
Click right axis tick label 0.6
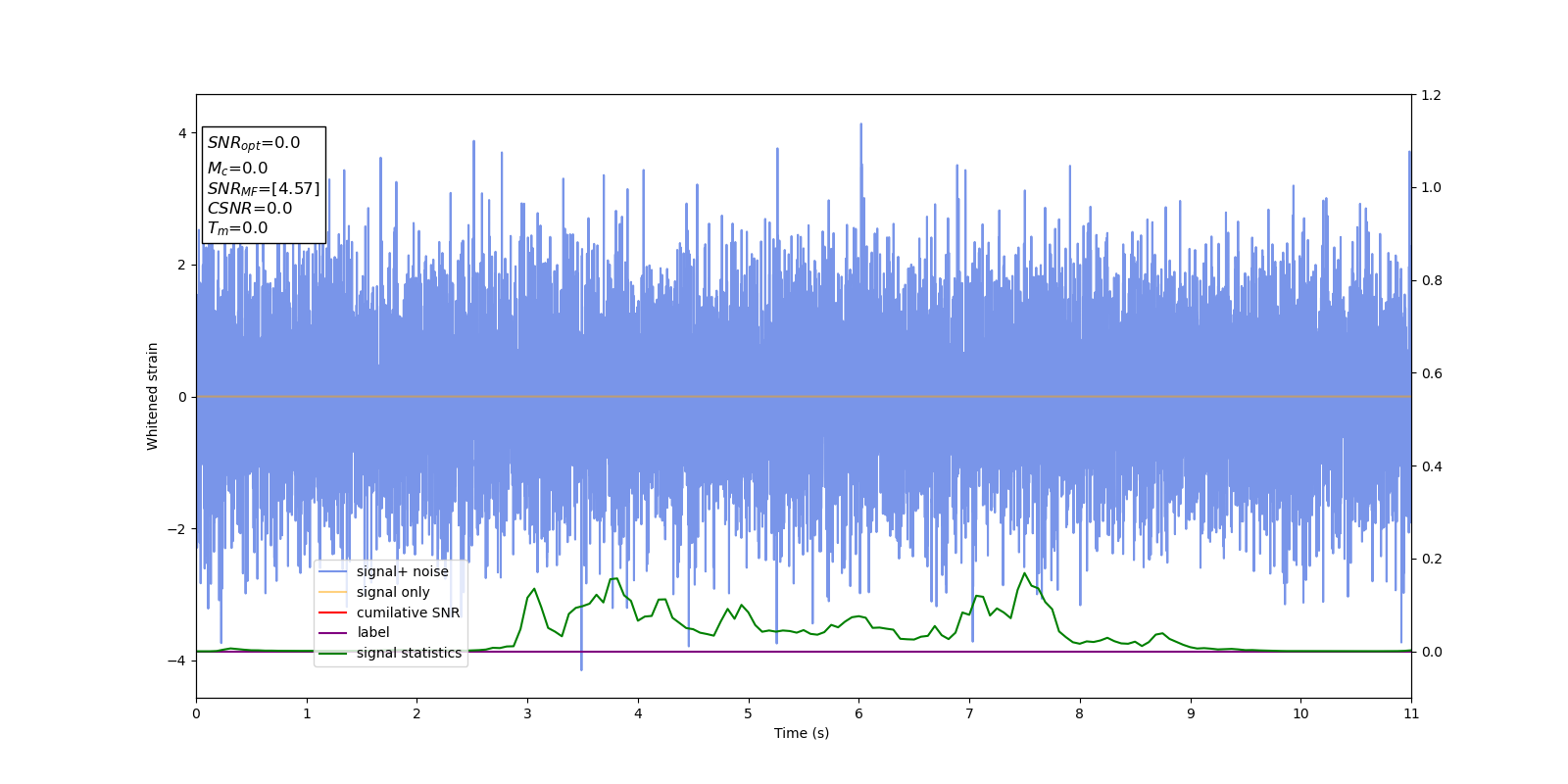pyautogui.click(x=1431, y=373)
